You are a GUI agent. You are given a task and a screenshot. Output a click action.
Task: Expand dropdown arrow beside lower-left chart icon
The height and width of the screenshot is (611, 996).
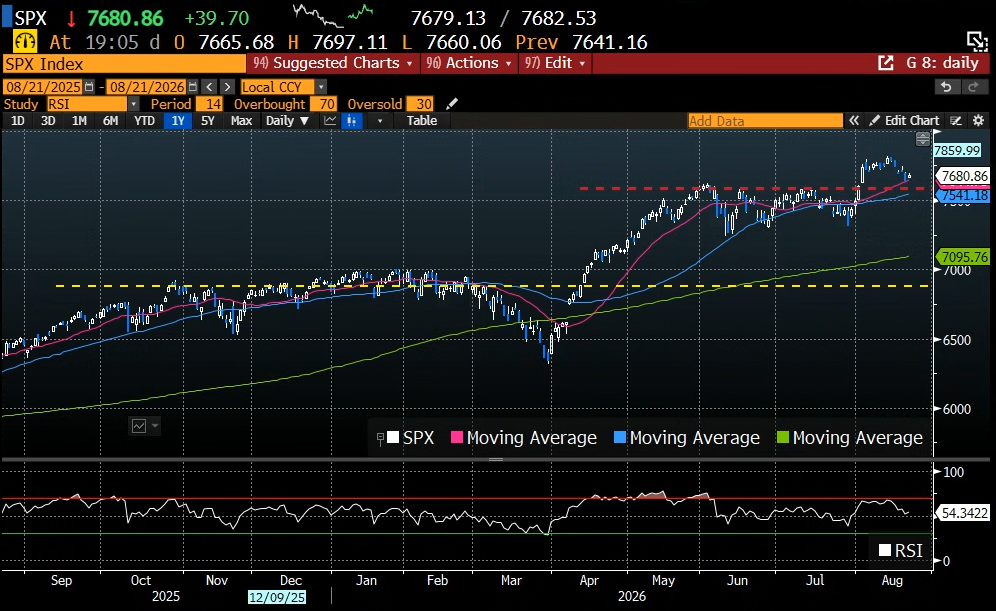tap(154, 426)
